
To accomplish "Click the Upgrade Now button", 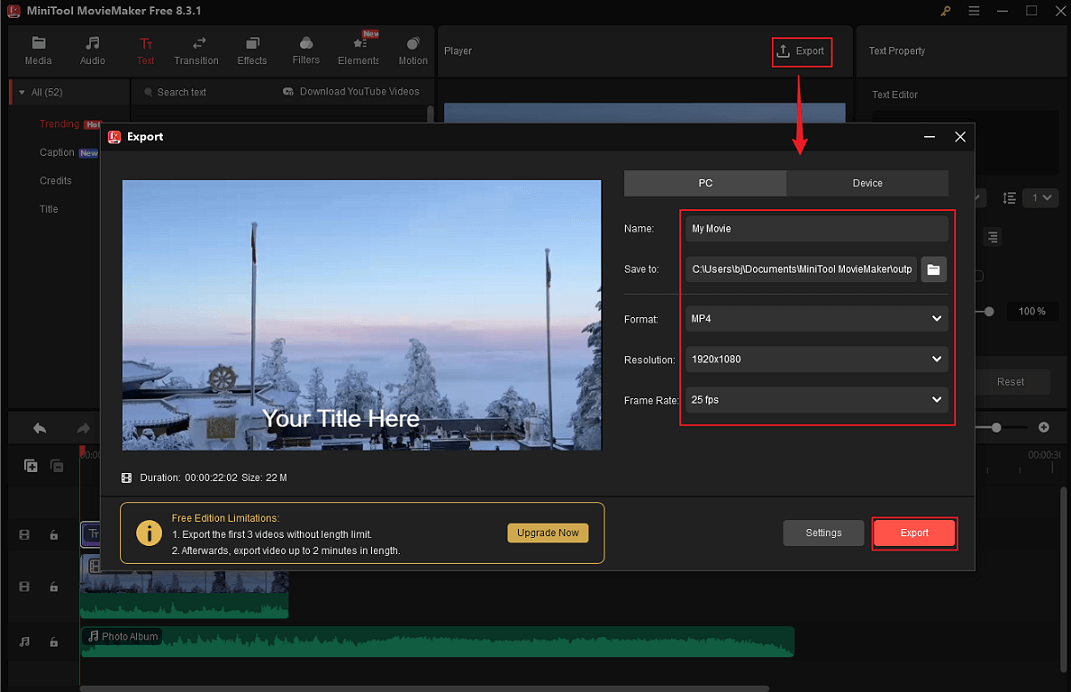I will click(x=547, y=533).
